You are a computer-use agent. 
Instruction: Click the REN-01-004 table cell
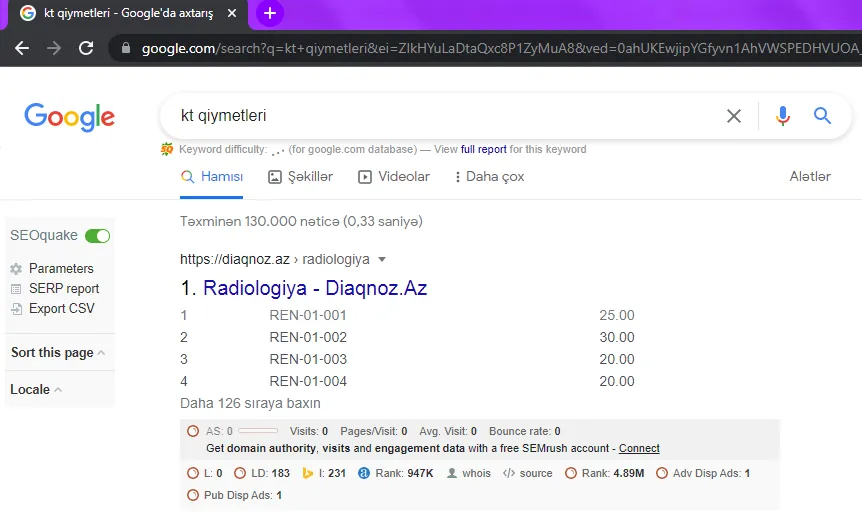click(x=308, y=381)
